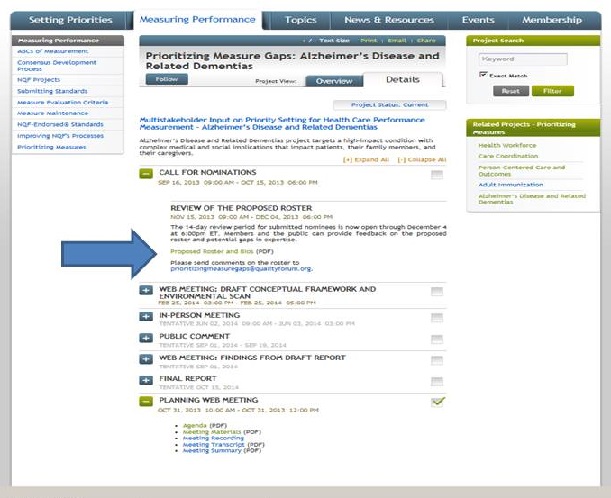Collapse the Call for Nominations section
Screen dimensions: 611x498
tap(147, 174)
